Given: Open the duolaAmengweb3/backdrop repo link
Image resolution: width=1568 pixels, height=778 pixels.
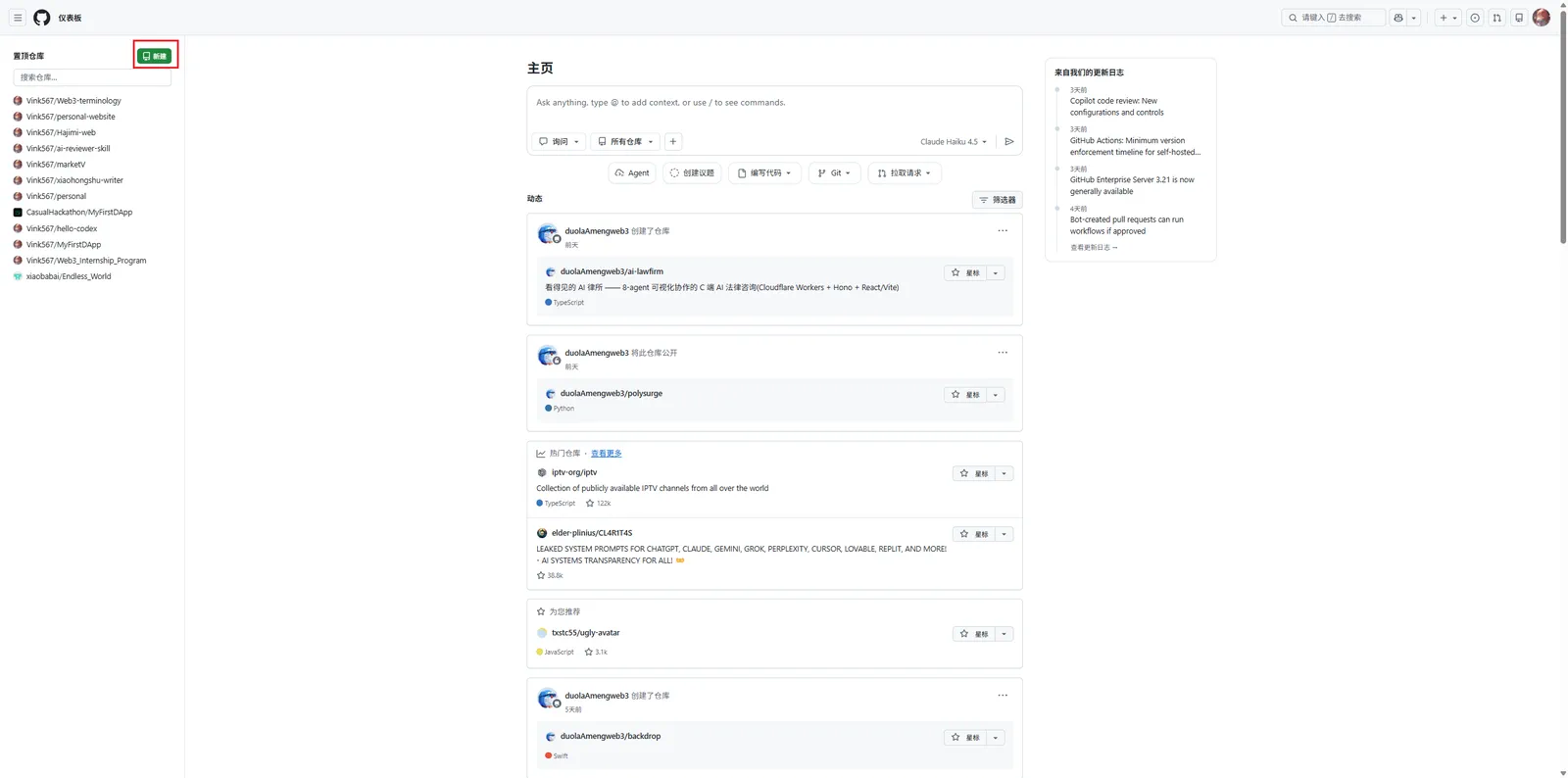Looking at the screenshot, I should click(x=611, y=736).
